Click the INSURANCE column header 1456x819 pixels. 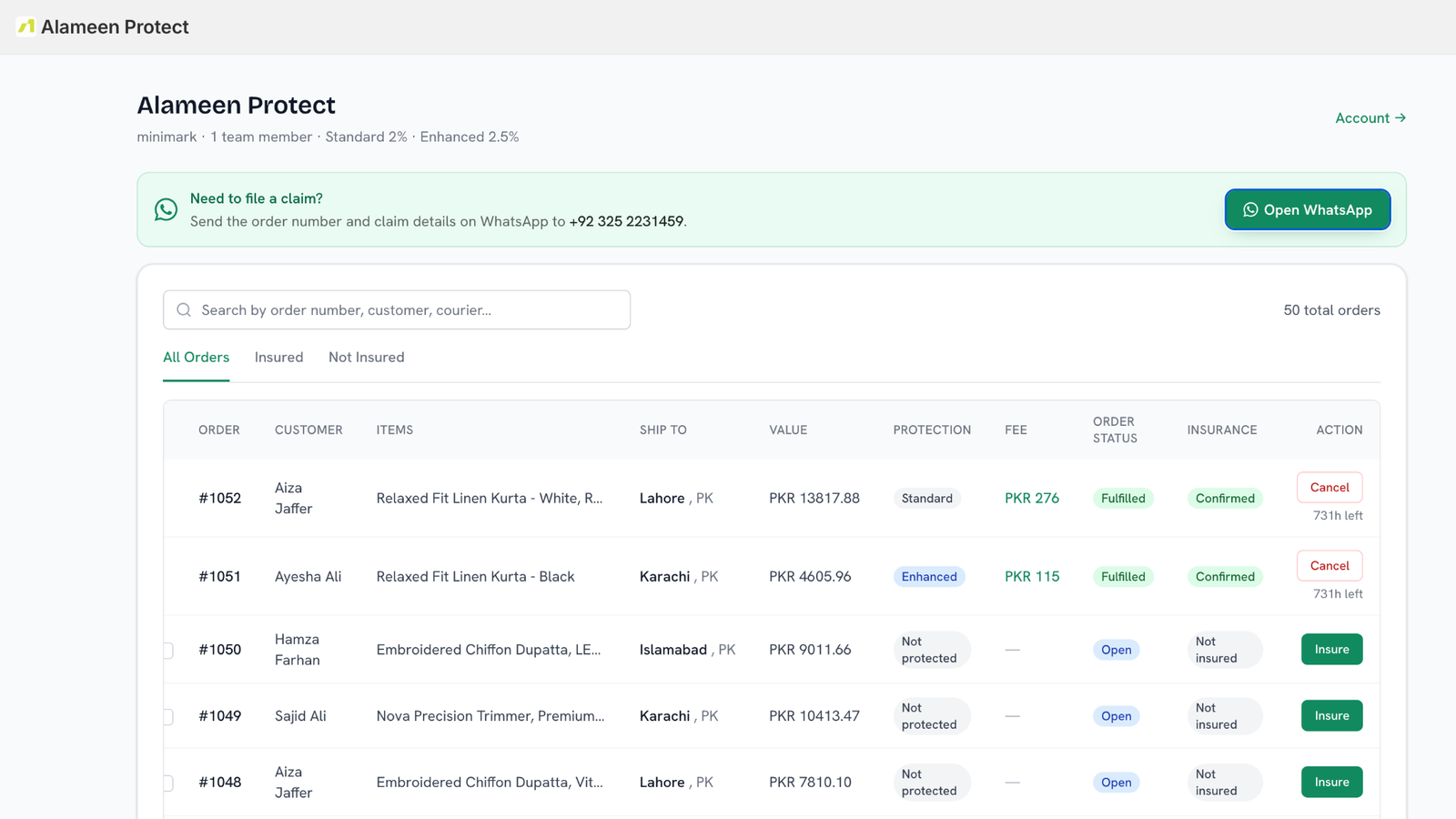(1222, 430)
